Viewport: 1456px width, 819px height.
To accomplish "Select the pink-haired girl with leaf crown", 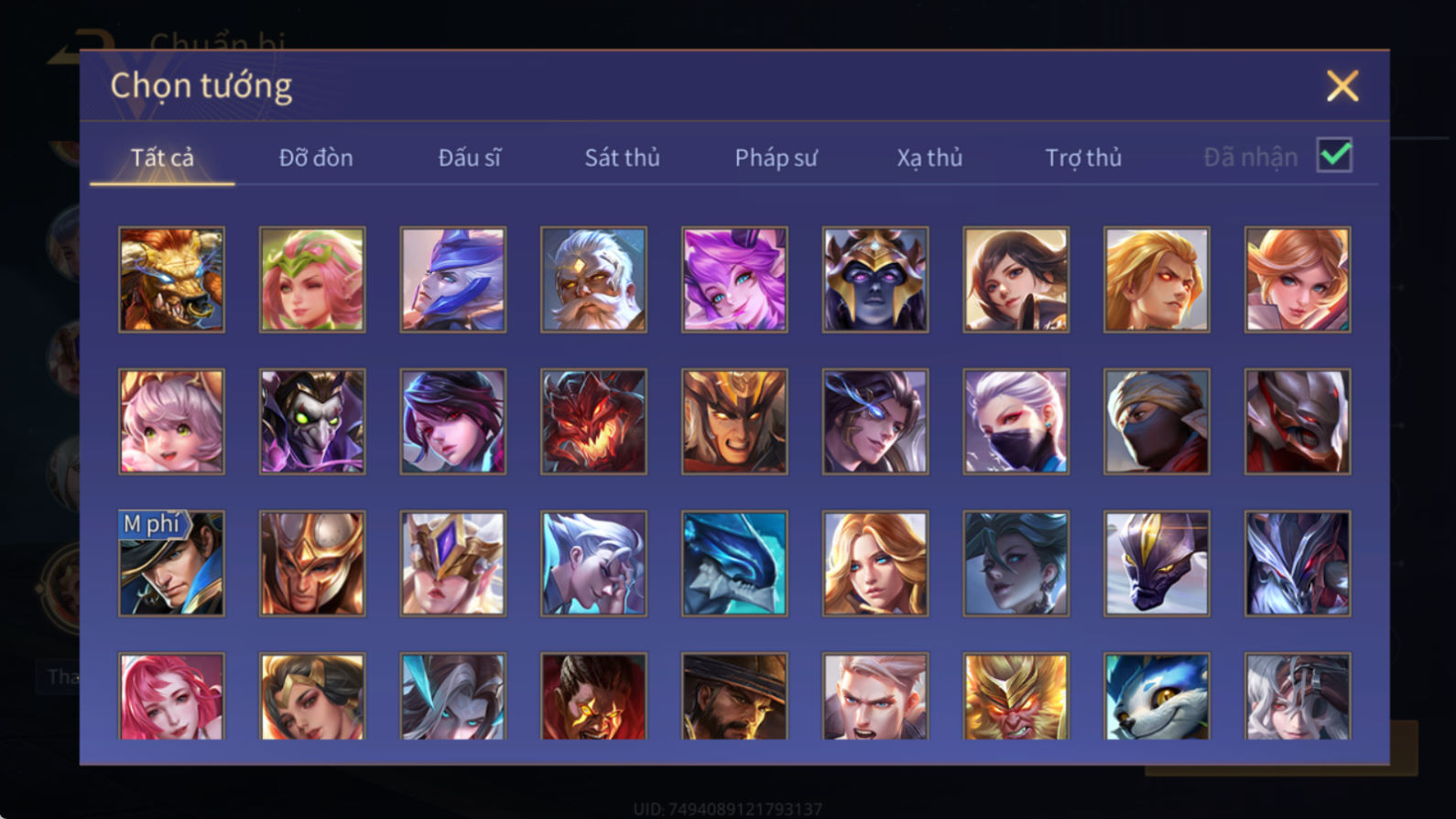I will (x=312, y=279).
